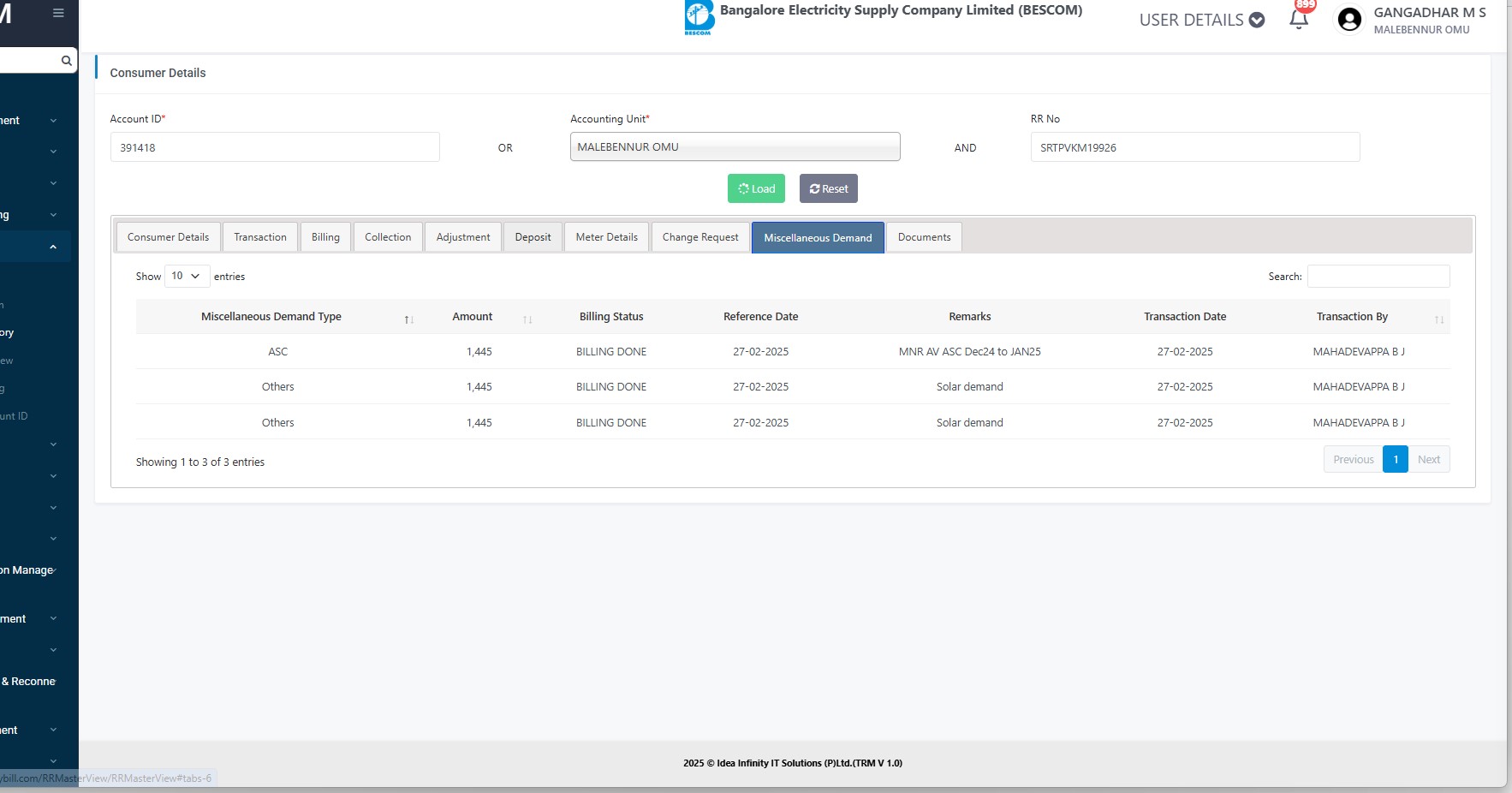Expand the 'on Manage' sidebar section

29,570
